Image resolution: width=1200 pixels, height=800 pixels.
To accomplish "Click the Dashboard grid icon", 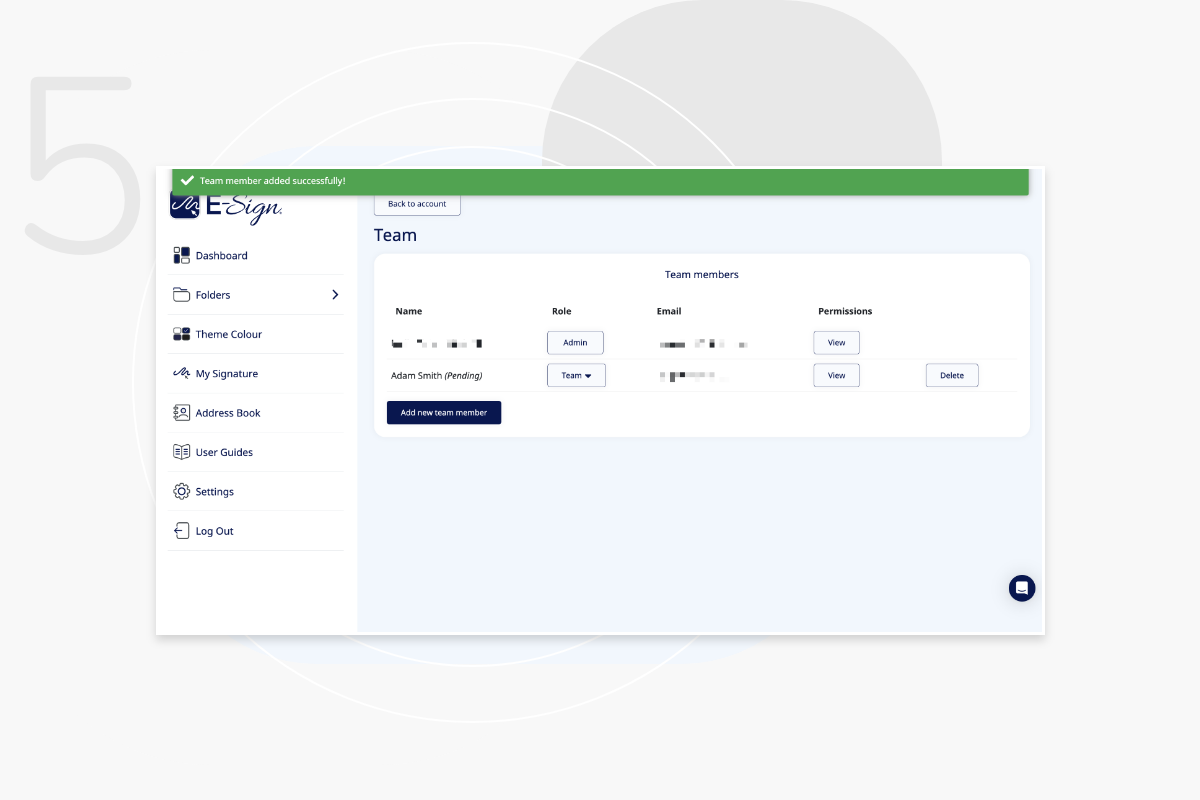I will point(181,256).
